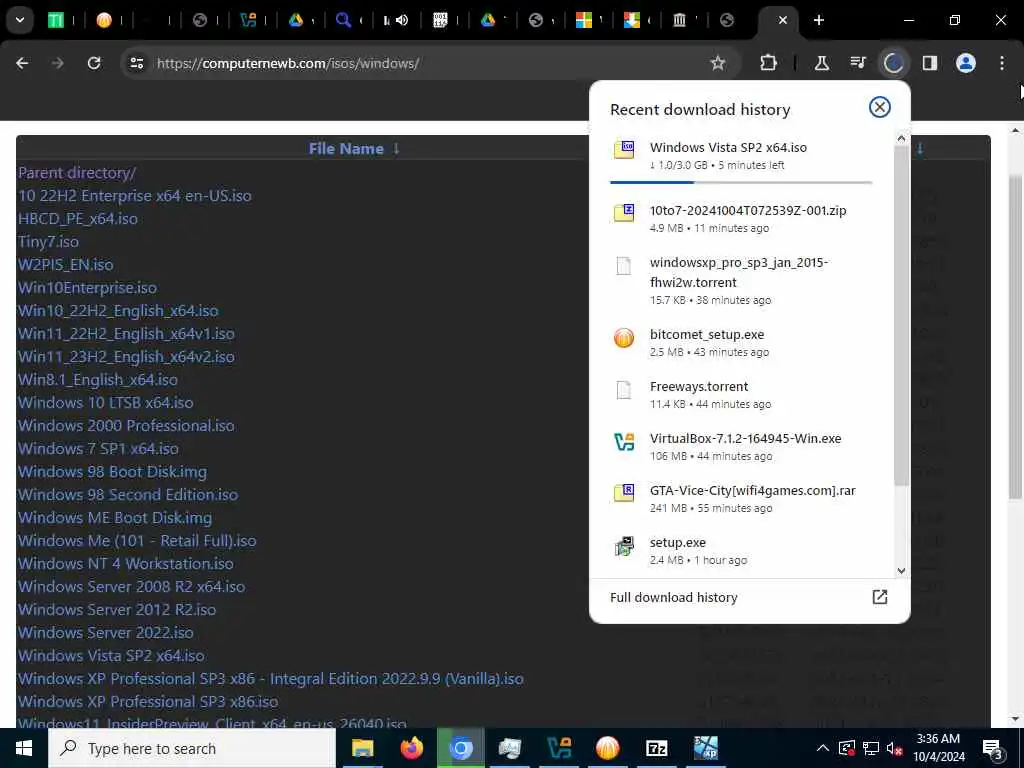Open VirtualBox-7.1.2-164945-Win.exe download

(741, 447)
